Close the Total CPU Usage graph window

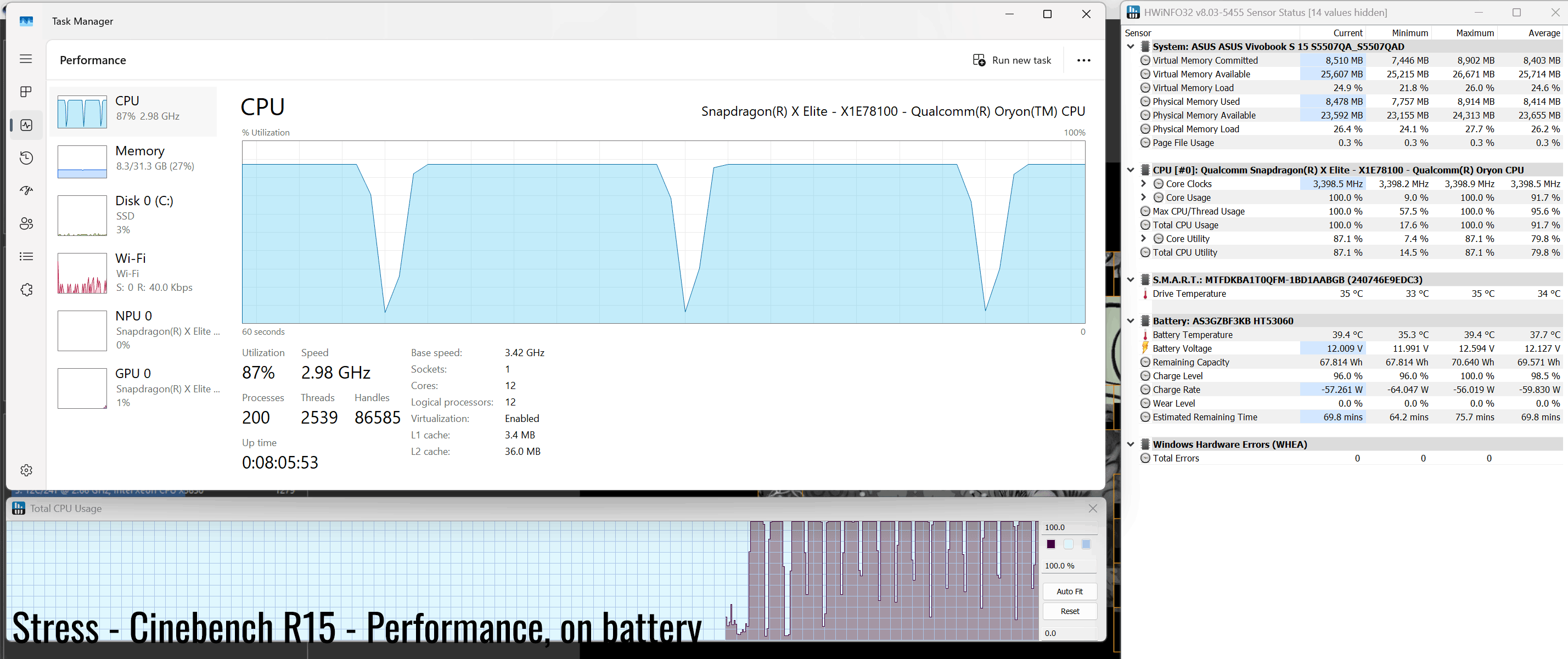1093,509
